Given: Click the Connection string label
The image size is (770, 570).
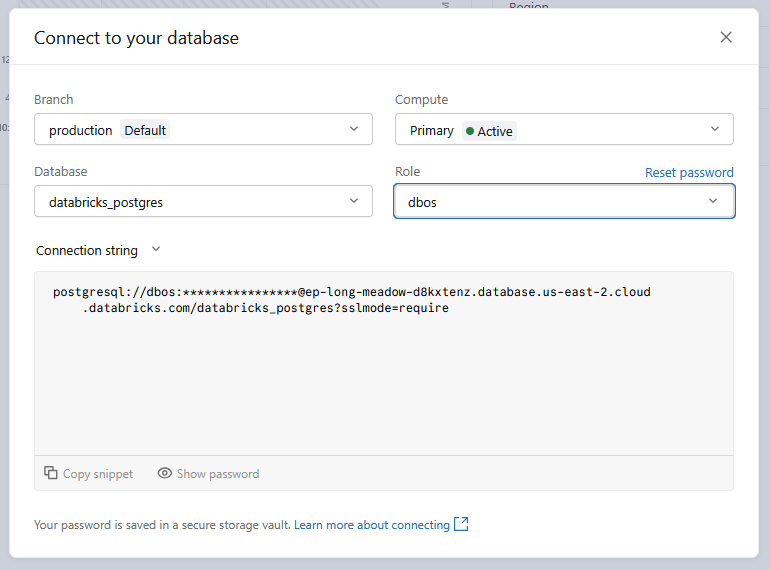Looking at the screenshot, I should coord(86,250).
